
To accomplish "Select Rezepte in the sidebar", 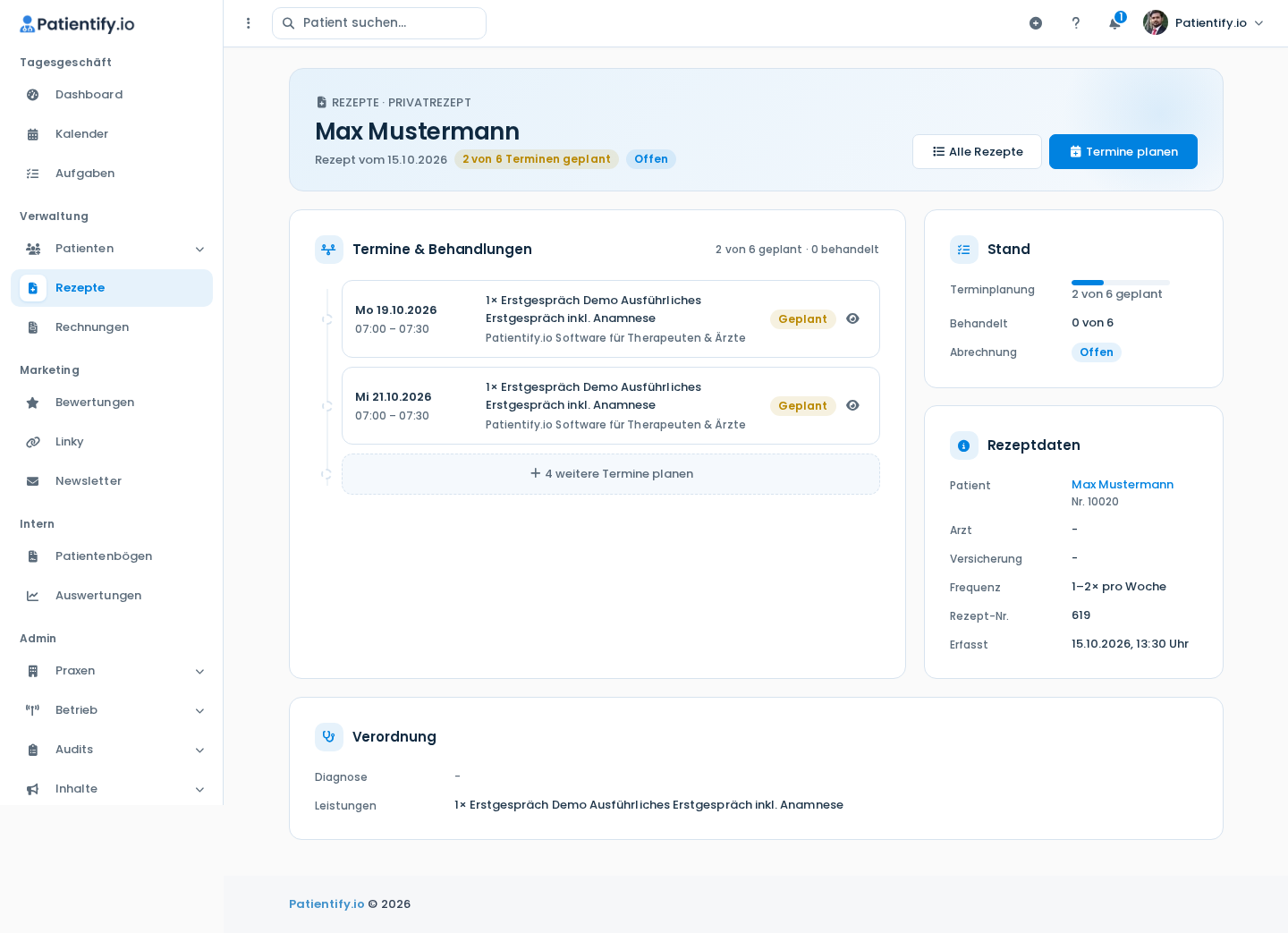I will coord(112,288).
